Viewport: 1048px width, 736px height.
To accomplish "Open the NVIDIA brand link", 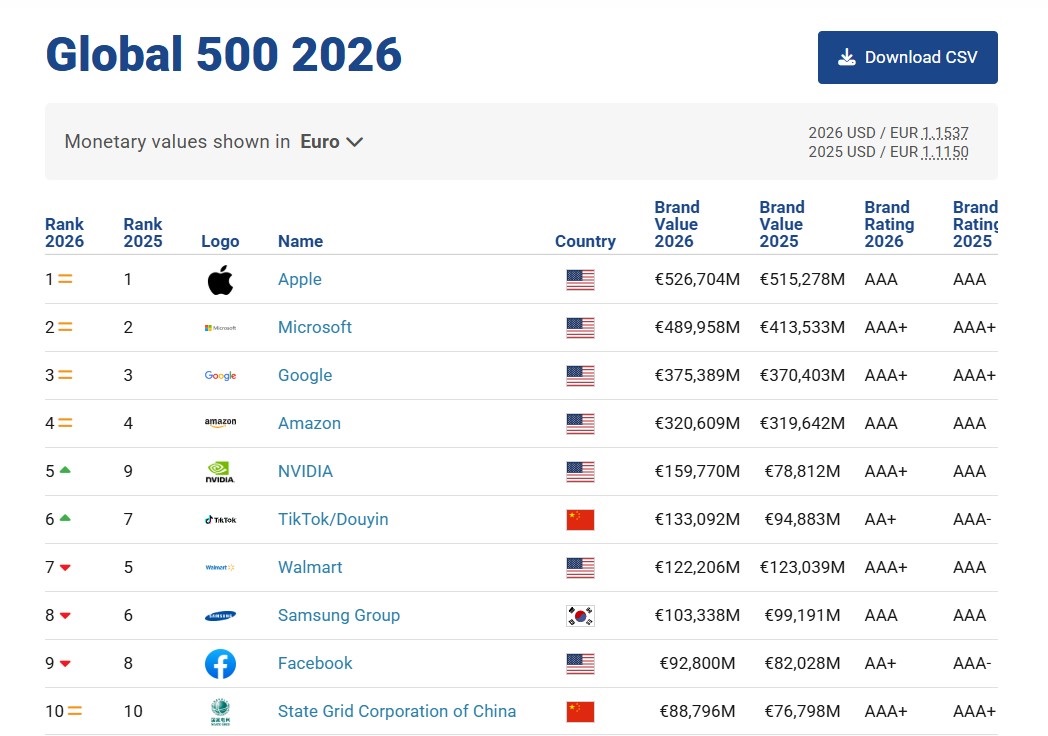I will pyautogui.click(x=305, y=472).
